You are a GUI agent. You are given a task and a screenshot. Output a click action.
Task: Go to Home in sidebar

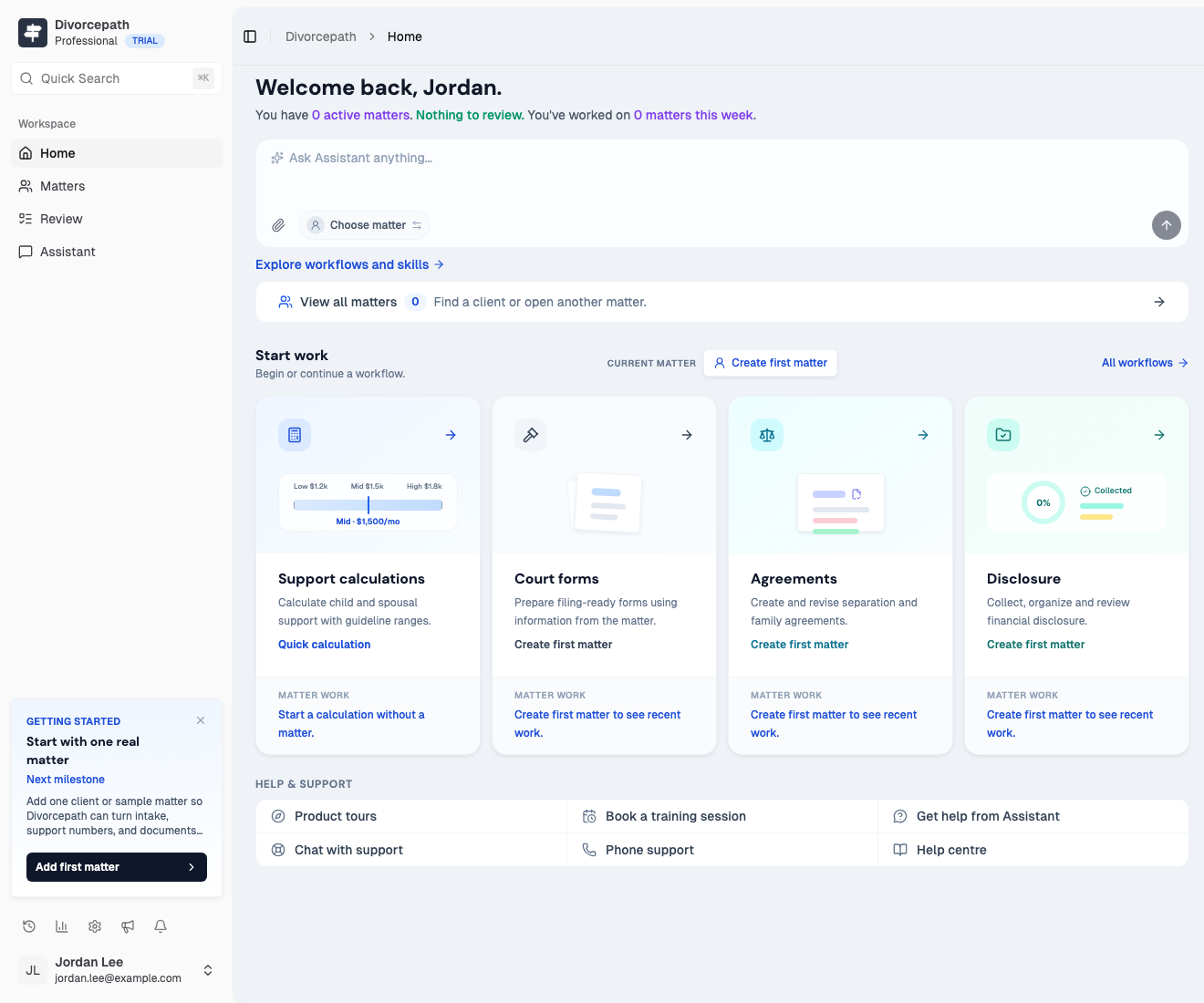coord(117,153)
